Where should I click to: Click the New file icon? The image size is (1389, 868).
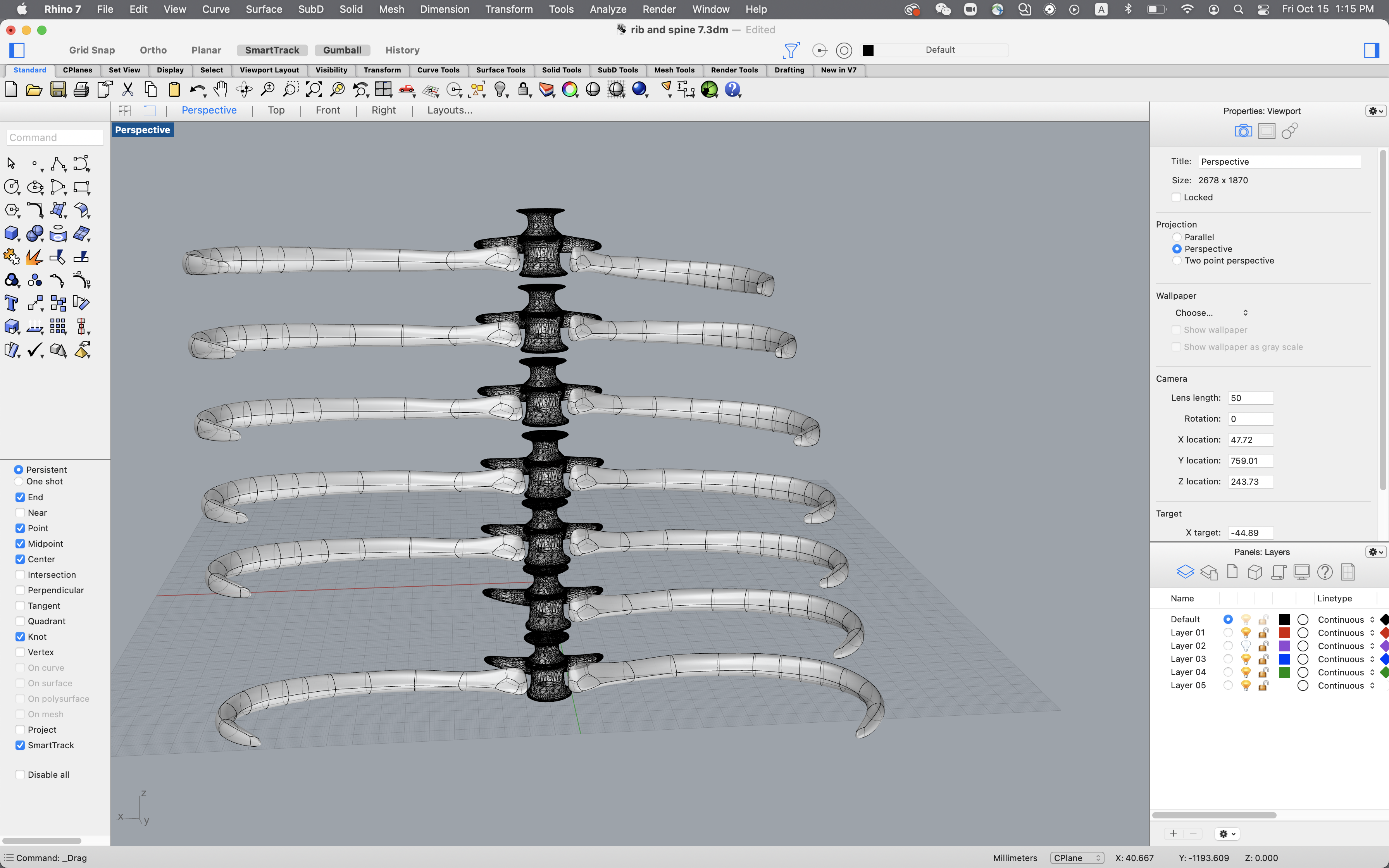[x=11, y=90]
